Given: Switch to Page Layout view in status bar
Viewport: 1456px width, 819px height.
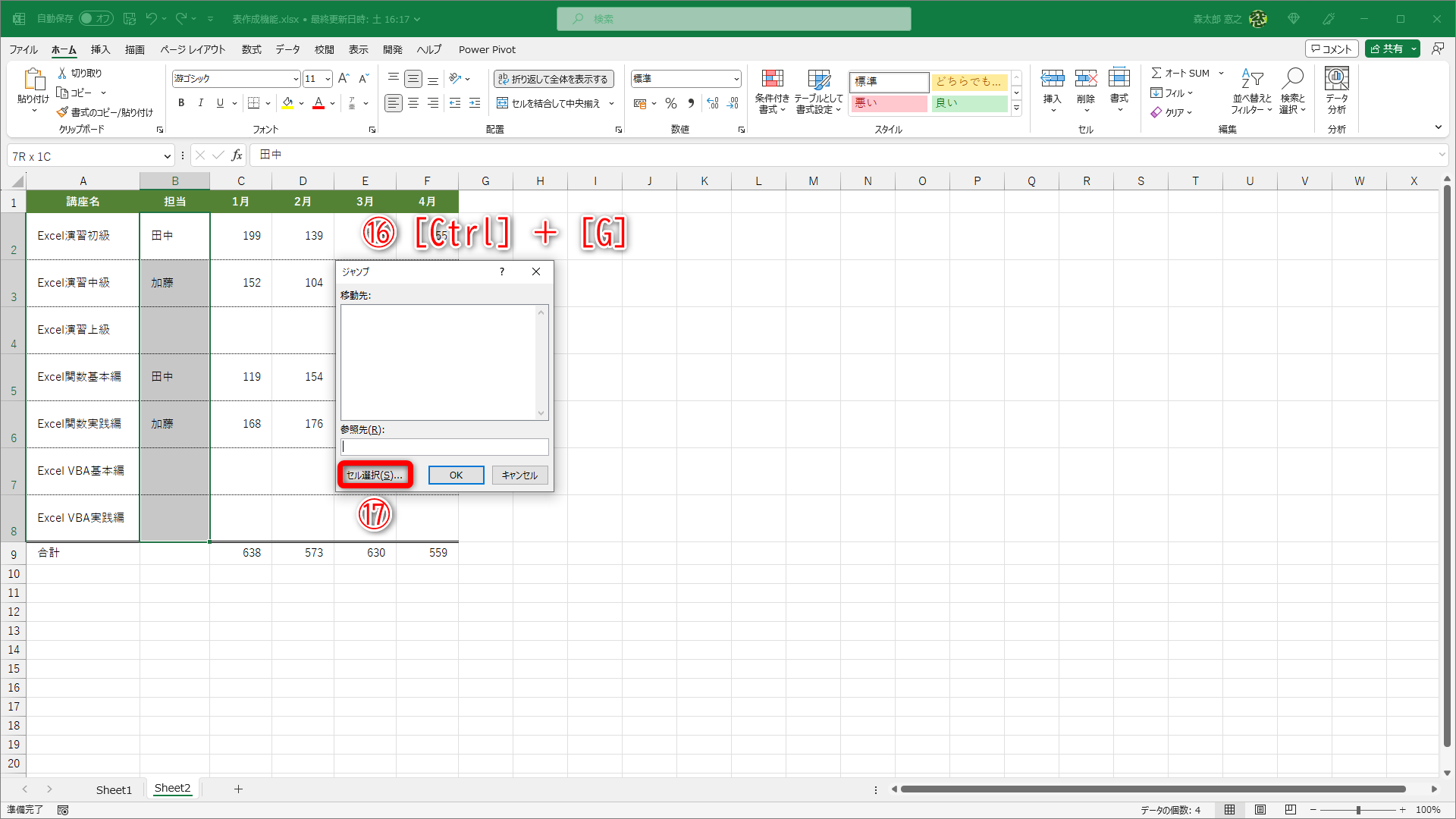Looking at the screenshot, I should tap(1260, 810).
